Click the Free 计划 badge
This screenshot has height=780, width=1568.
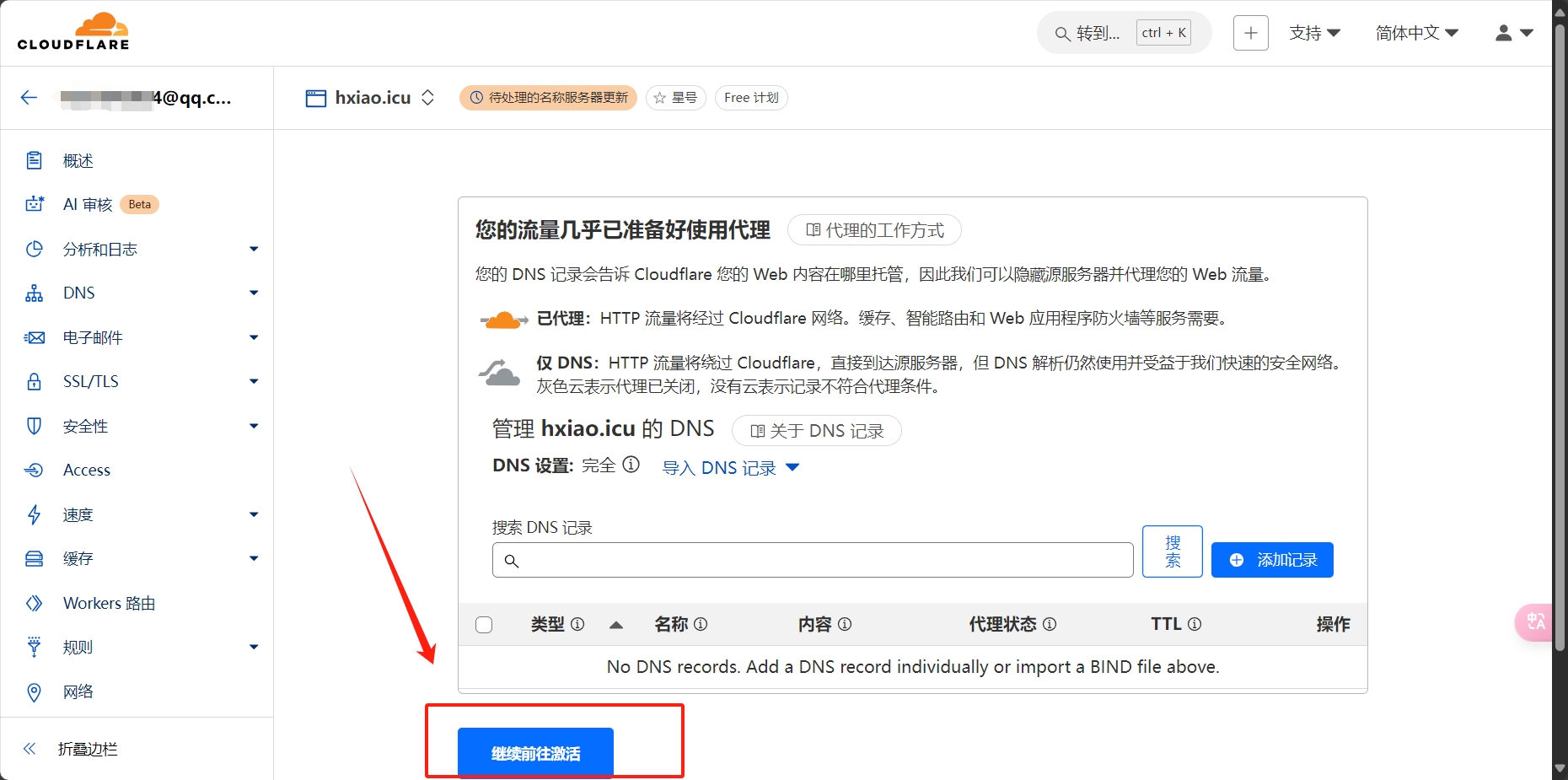pos(751,98)
